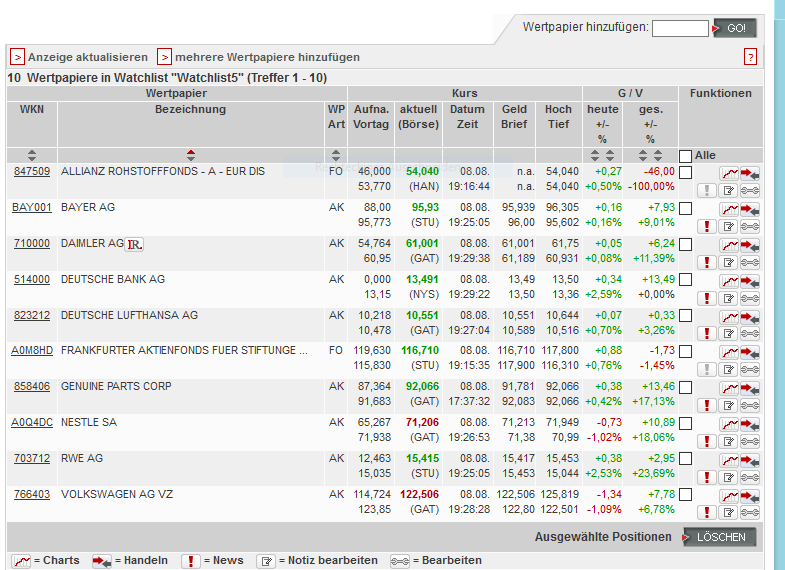
Task: Open chart for DEUTSCHE BANK AG
Action: tap(729, 281)
